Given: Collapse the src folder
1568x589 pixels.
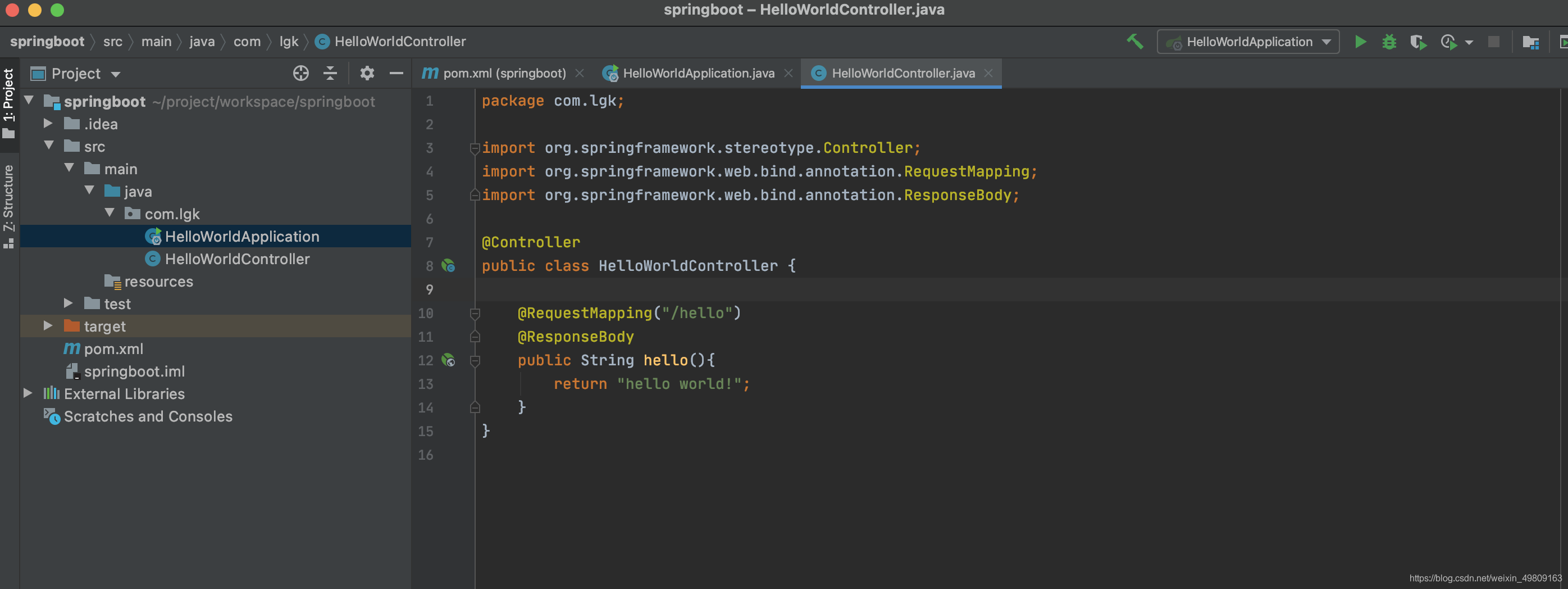Looking at the screenshot, I should (x=49, y=145).
